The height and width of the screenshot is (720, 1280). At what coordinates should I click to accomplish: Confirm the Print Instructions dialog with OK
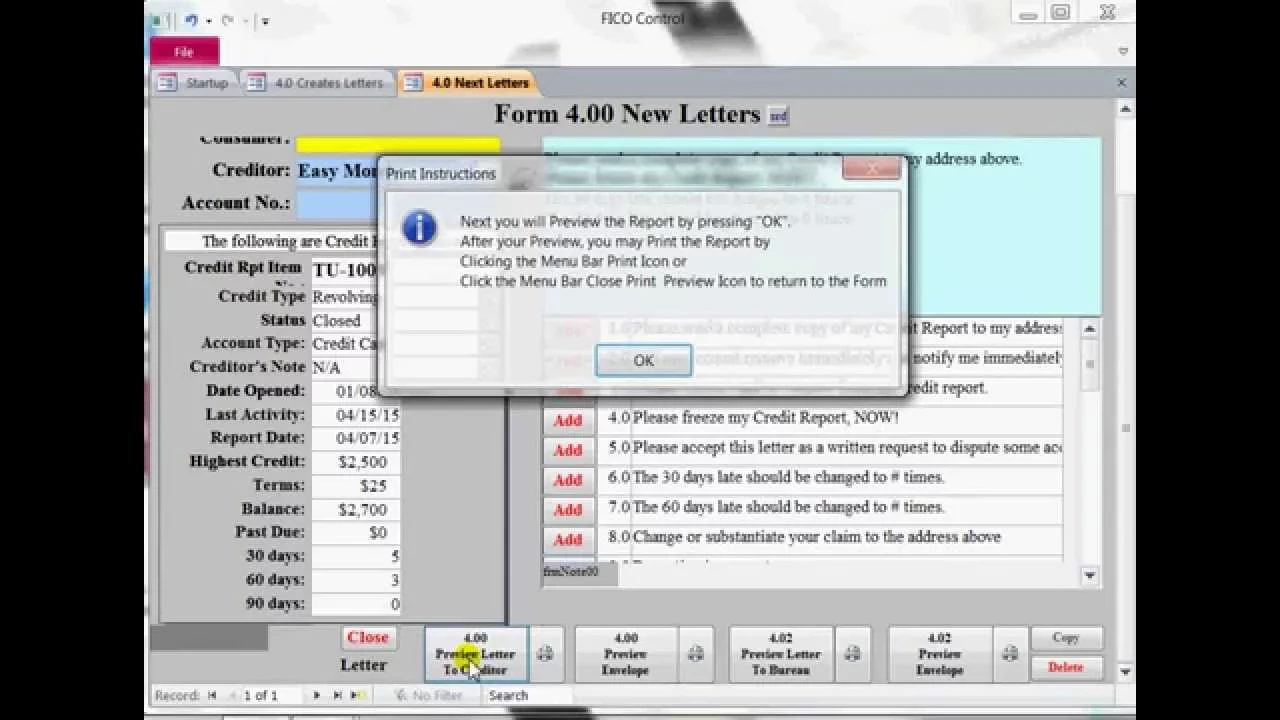[643, 361]
